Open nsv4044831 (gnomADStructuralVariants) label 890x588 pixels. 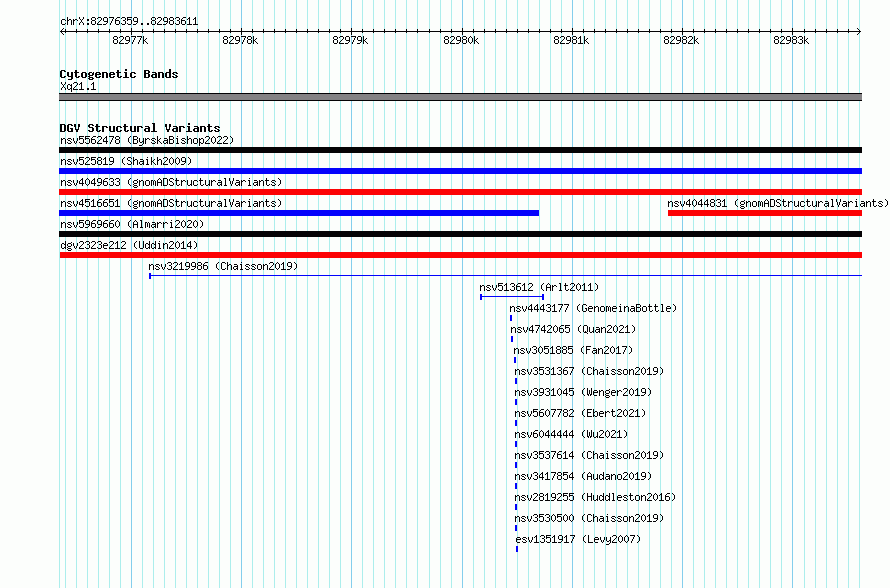point(778,203)
